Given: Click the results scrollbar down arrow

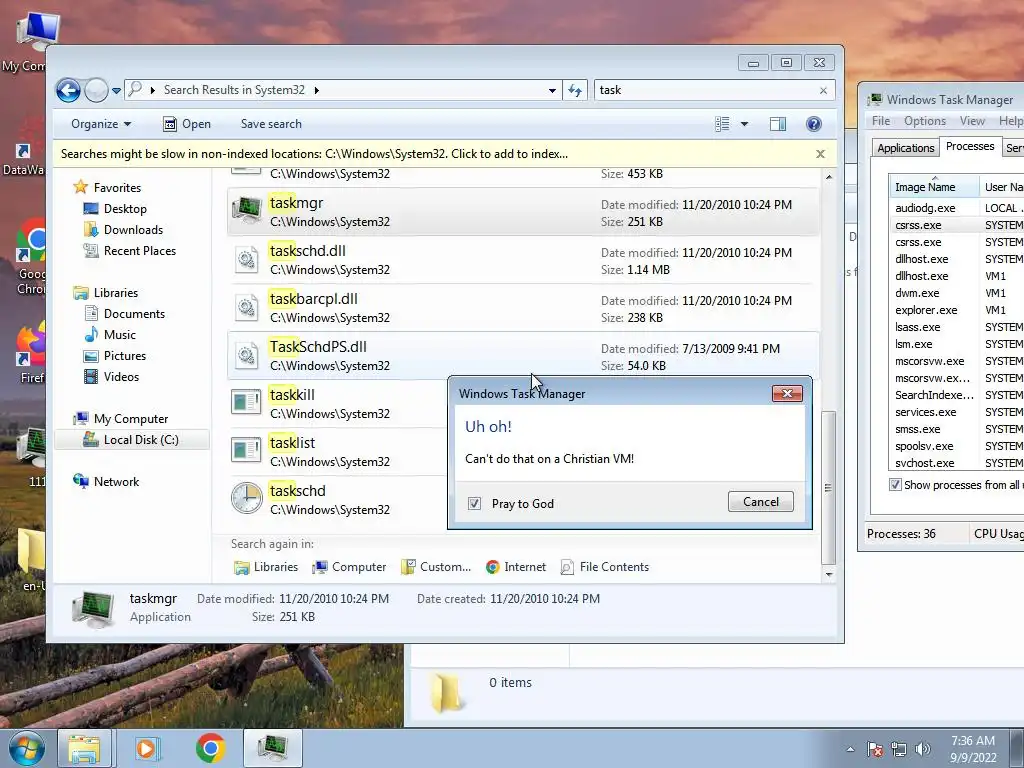Looking at the screenshot, I should (x=829, y=575).
